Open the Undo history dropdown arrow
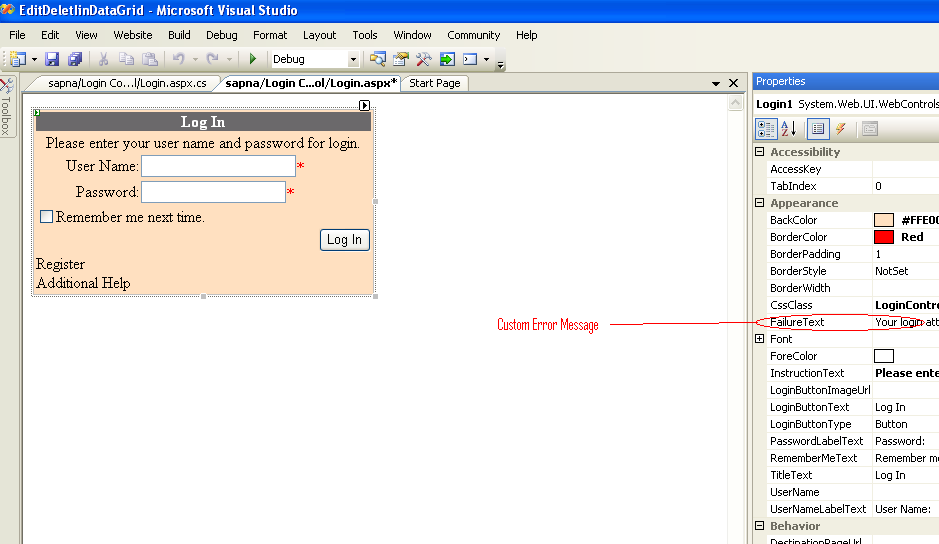This screenshot has height=544, width=939. [195, 59]
